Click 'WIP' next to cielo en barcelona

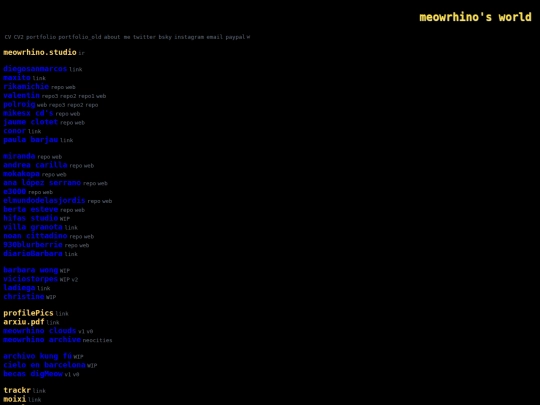click(92, 365)
